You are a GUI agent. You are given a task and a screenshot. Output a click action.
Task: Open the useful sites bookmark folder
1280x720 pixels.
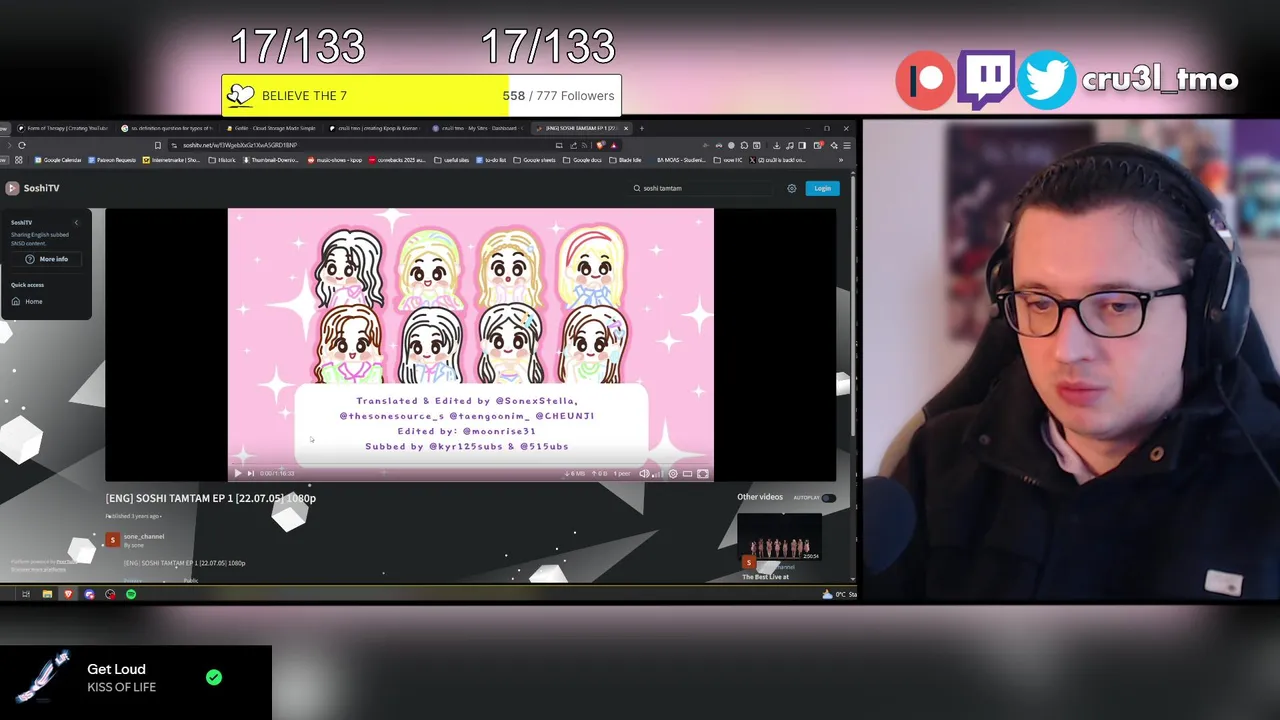451,160
